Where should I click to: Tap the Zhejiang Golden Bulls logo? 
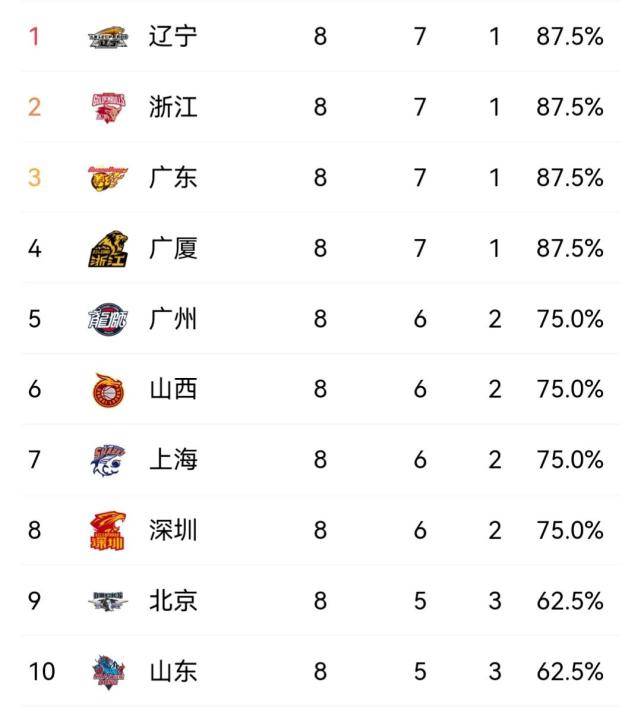click(x=108, y=108)
